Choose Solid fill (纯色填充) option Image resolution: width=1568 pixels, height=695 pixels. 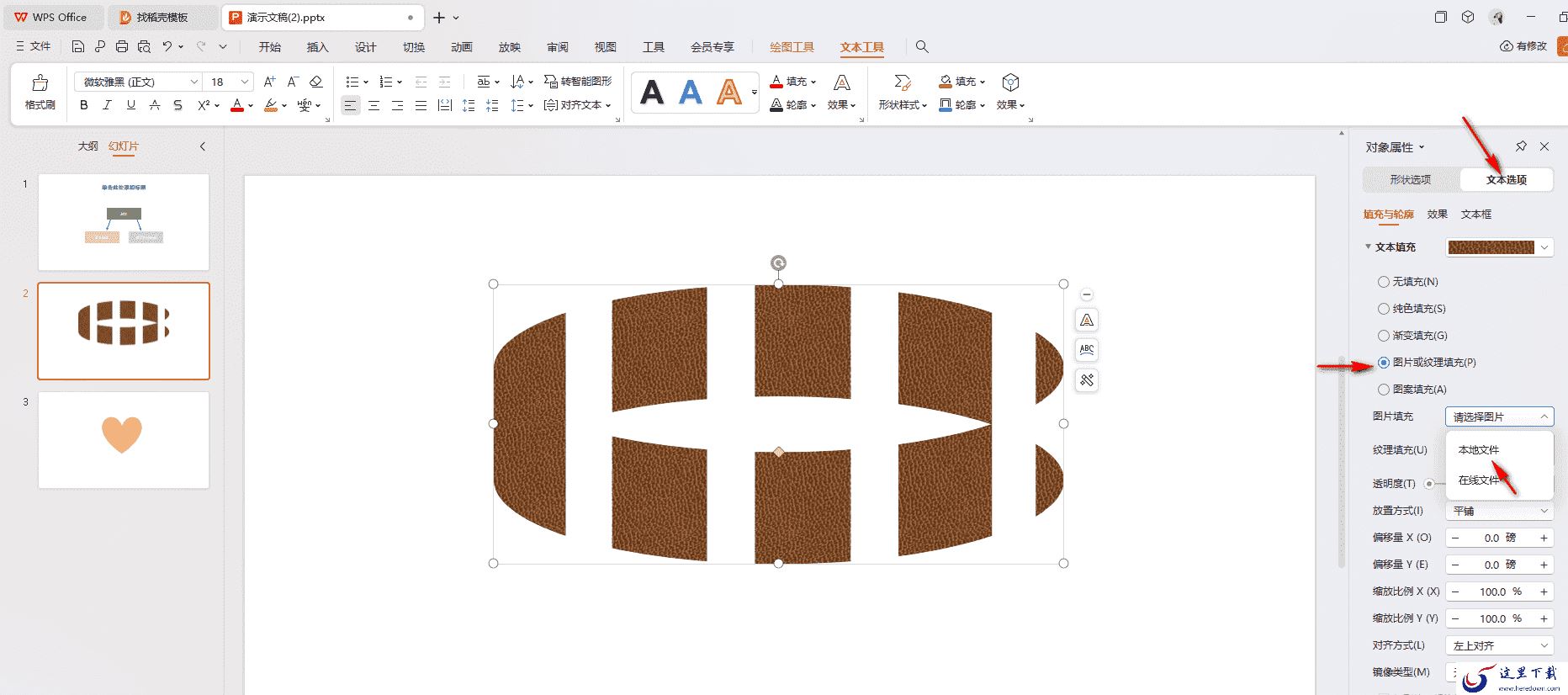[x=1383, y=309]
